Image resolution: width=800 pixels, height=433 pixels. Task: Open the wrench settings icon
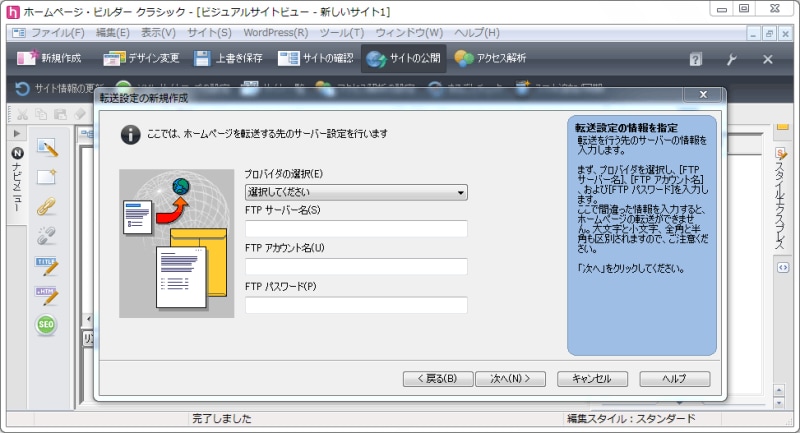[732, 59]
